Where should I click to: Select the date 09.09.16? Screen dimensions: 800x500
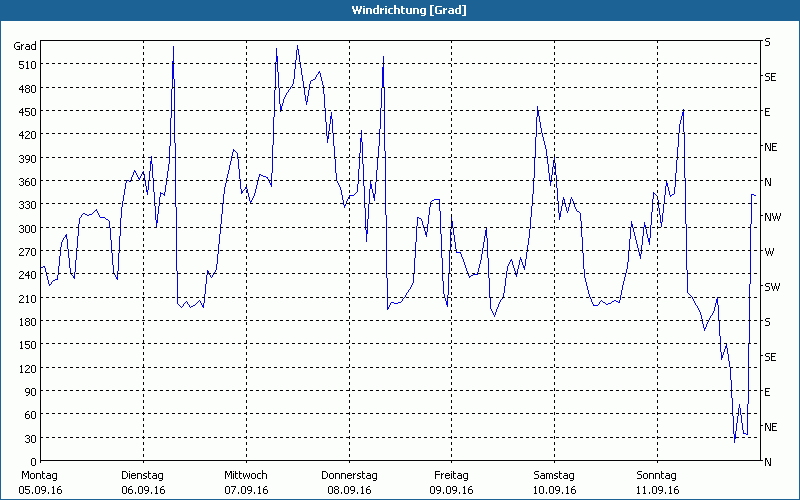pyautogui.click(x=452, y=490)
